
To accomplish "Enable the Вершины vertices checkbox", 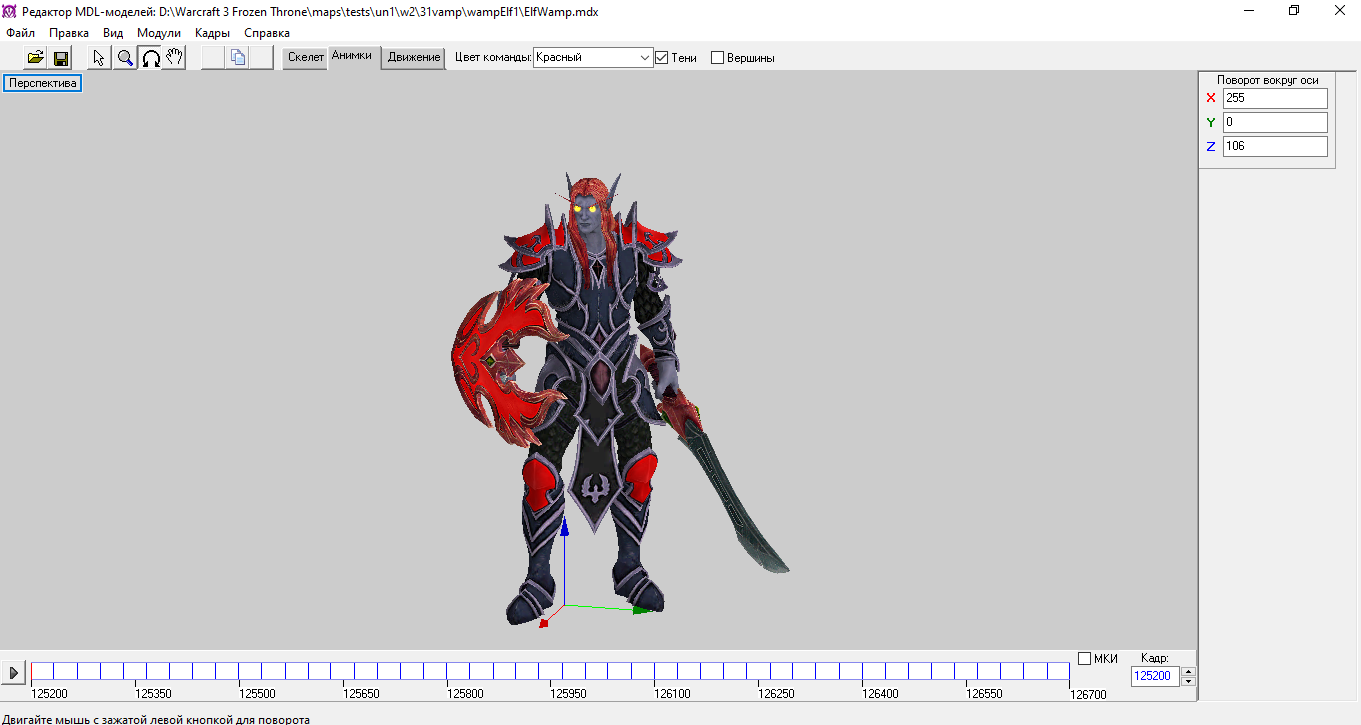I will click(717, 58).
